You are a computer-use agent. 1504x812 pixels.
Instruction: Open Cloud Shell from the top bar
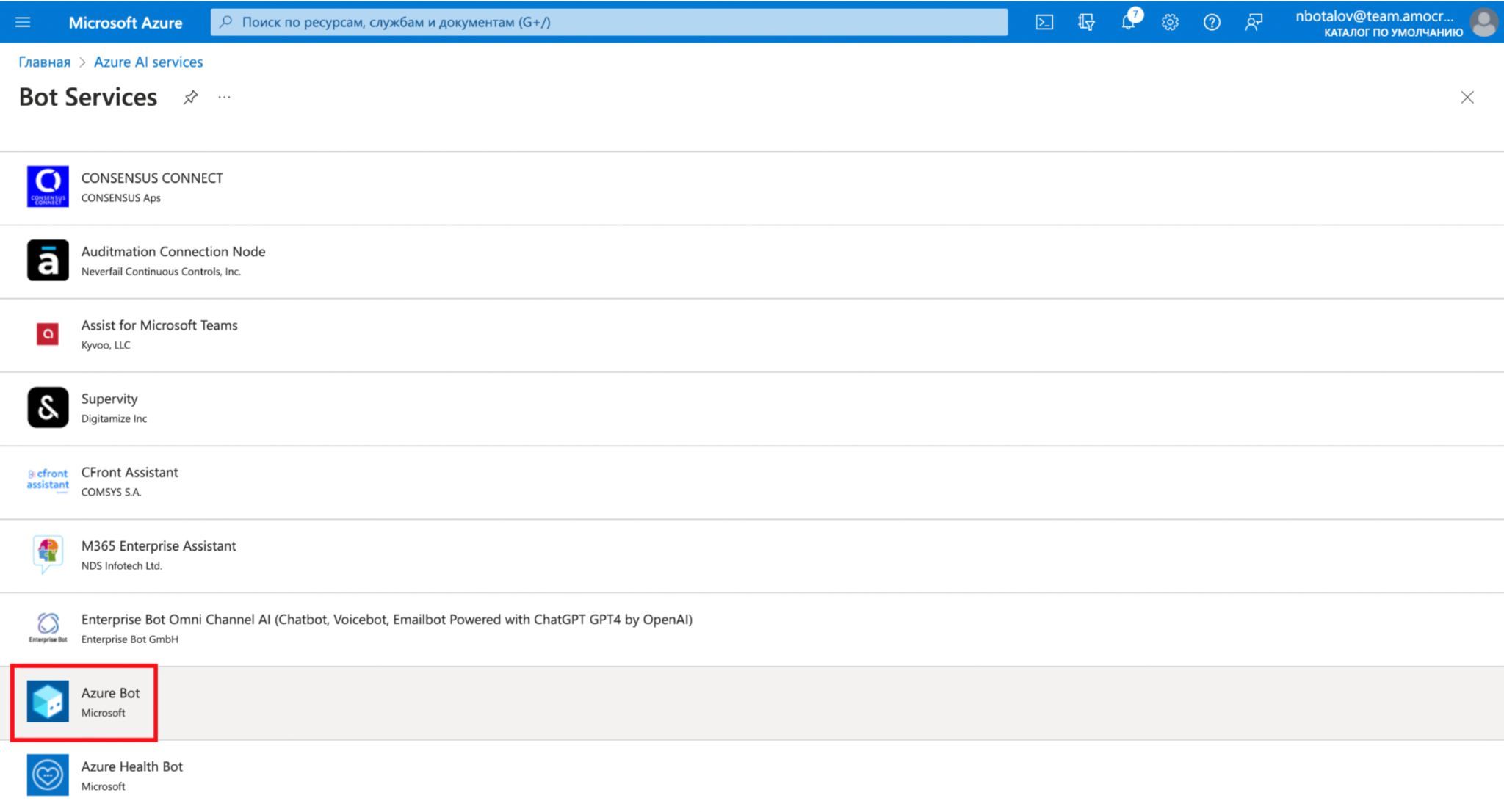pyautogui.click(x=1044, y=22)
